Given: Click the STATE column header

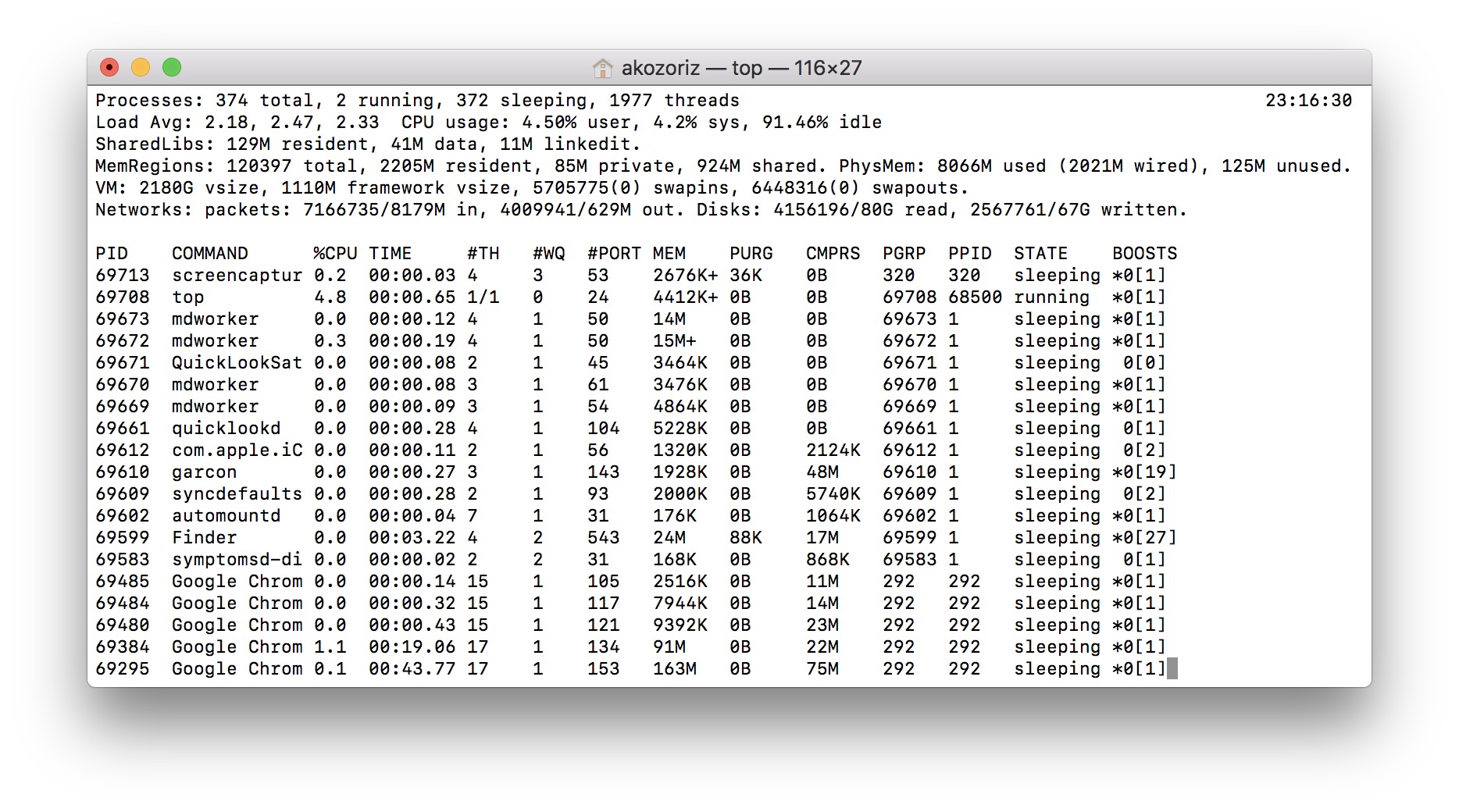Looking at the screenshot, I should coord(1040,254).
